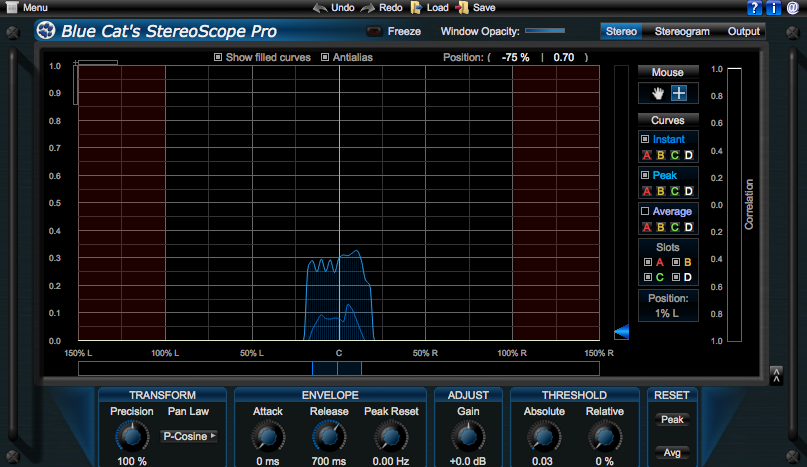Click Average curve slot C letter
This screenshot has width=807, height=467.
pyautogui.click(x=674, y=227)
